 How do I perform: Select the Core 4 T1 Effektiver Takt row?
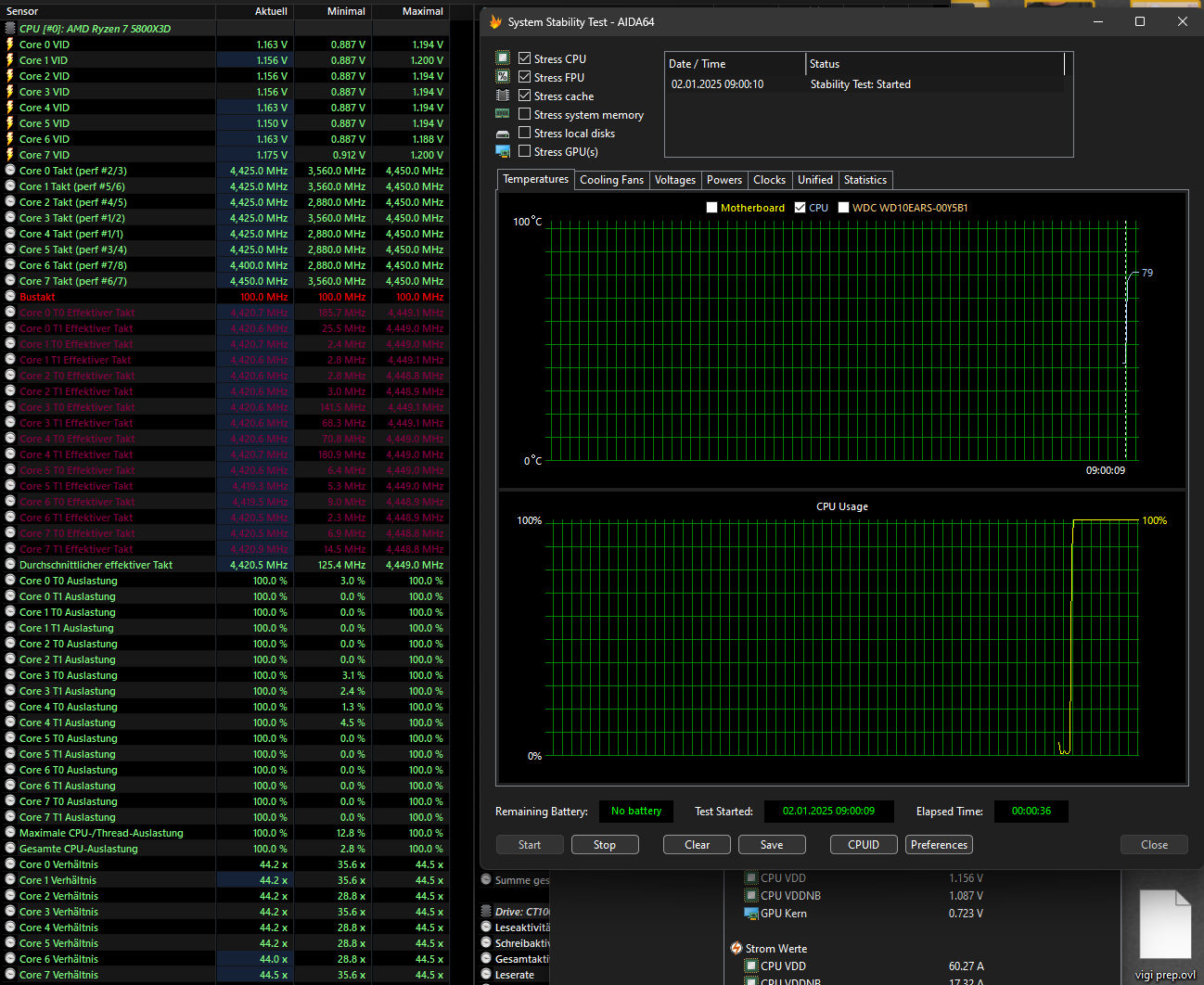224,454
